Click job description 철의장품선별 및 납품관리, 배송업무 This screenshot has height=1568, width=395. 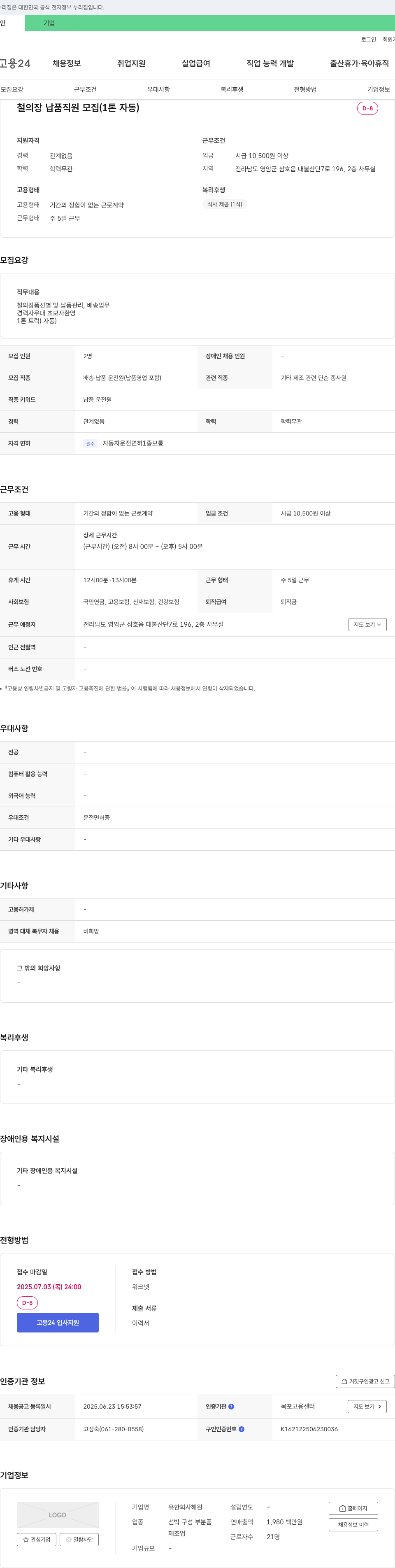click(63, 305)
